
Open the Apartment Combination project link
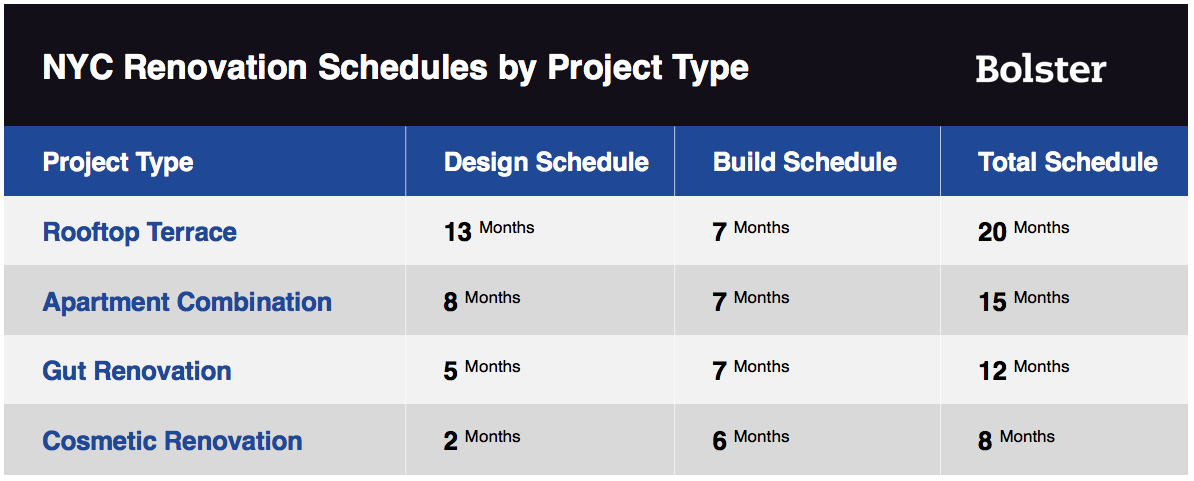pyautogui.click(x=187, y=301)
